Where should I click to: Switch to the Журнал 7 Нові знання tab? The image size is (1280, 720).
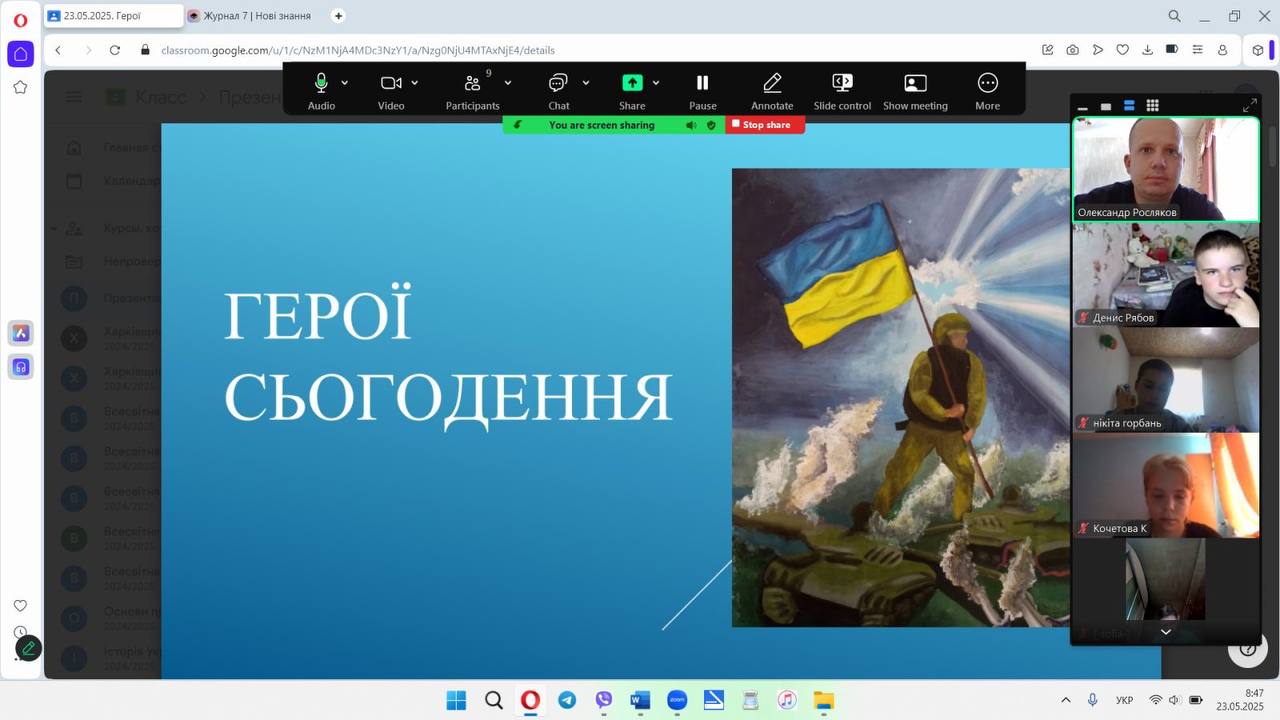[x=255, y=16]
